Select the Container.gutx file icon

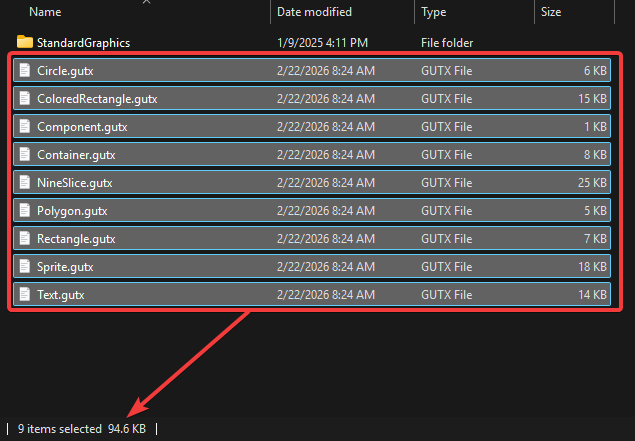(x=25, y=155)
